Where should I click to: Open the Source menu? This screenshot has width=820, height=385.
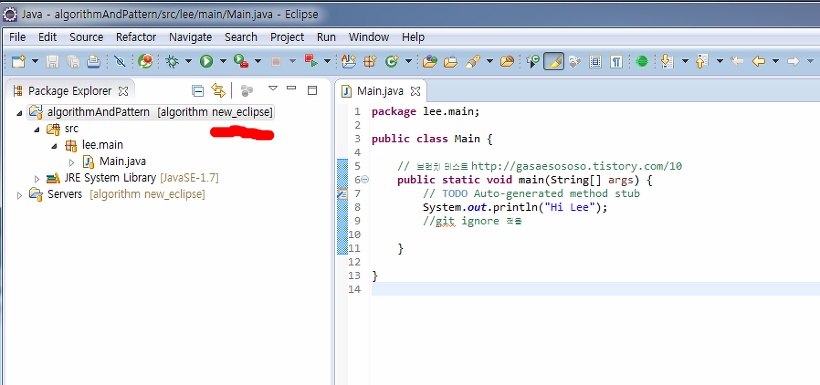[x=86, y=37]
